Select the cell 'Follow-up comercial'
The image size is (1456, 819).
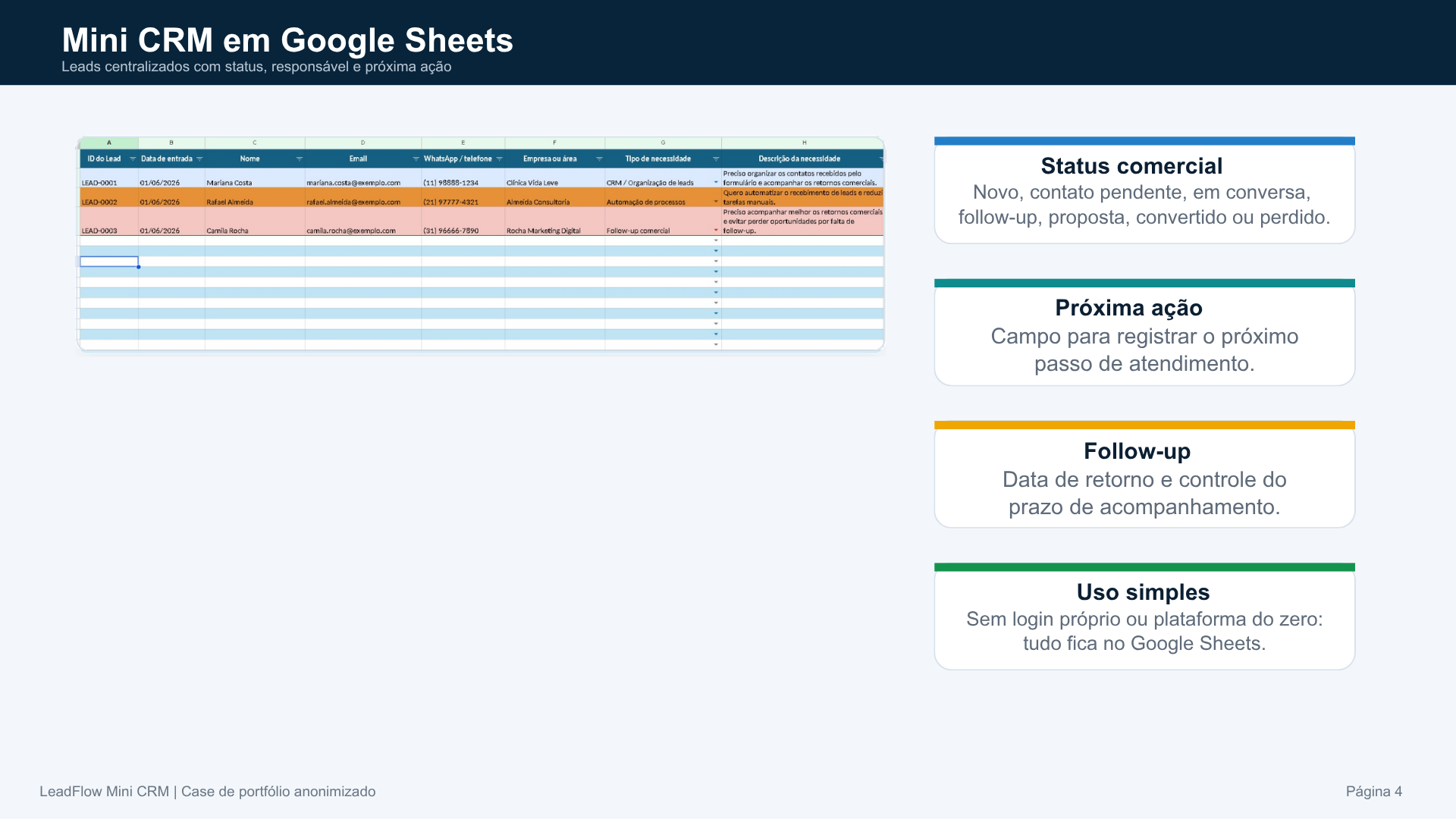click(663, 221)
